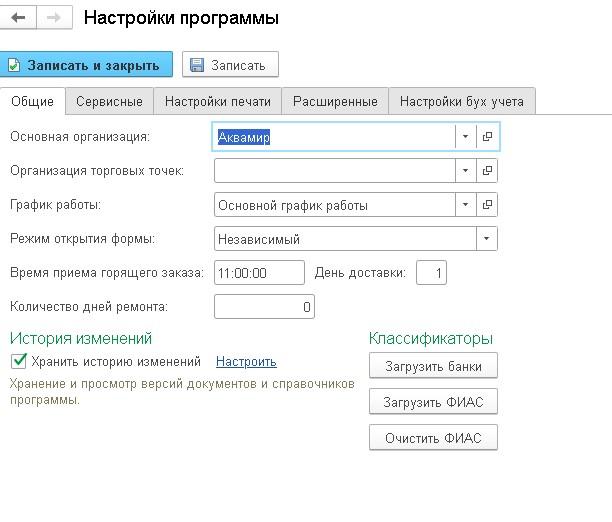Open Организация торговых точек record icon

tap(487, 171)
